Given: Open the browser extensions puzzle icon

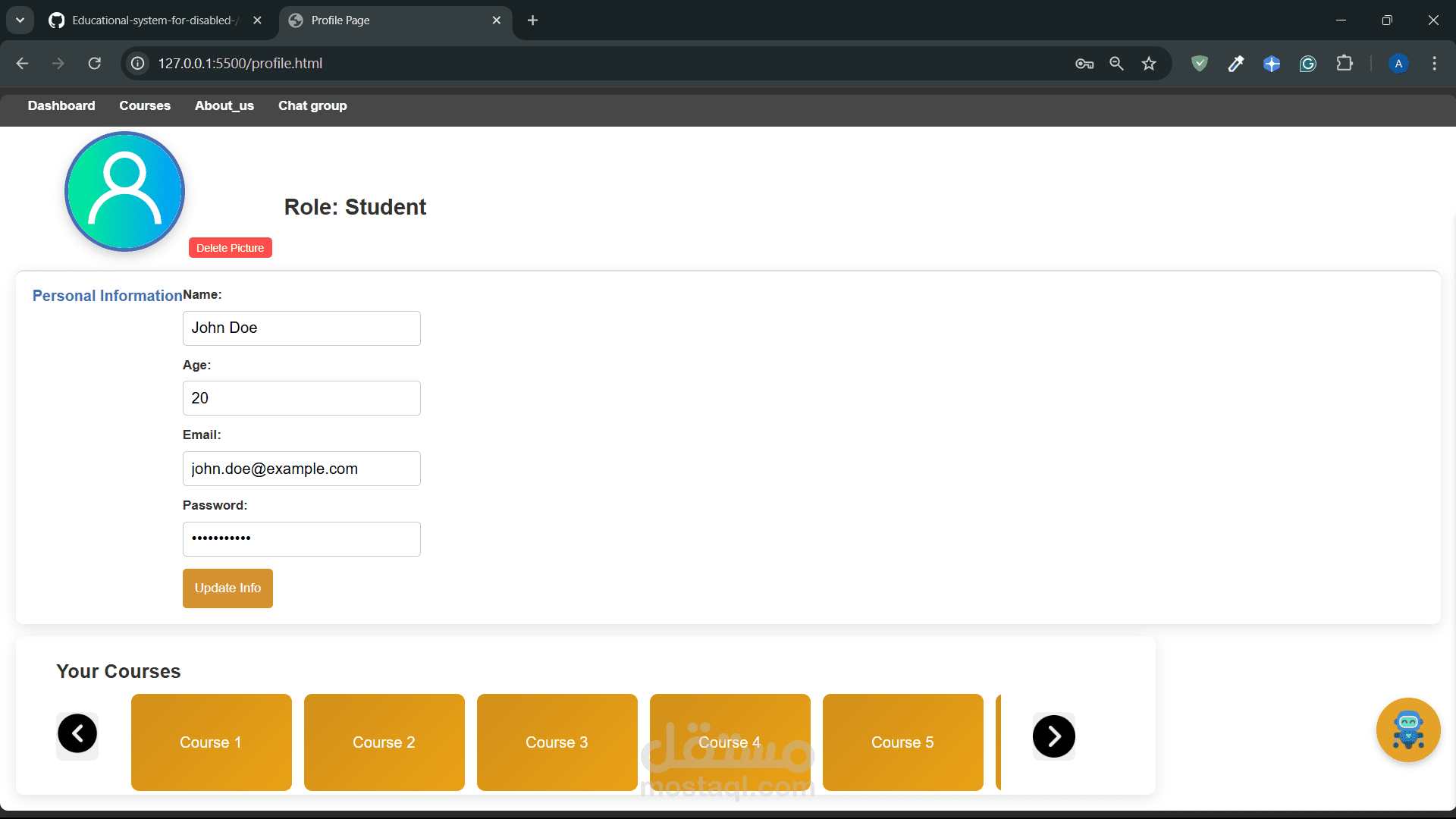Looking at the screenshot, I should coord(1345,64).
